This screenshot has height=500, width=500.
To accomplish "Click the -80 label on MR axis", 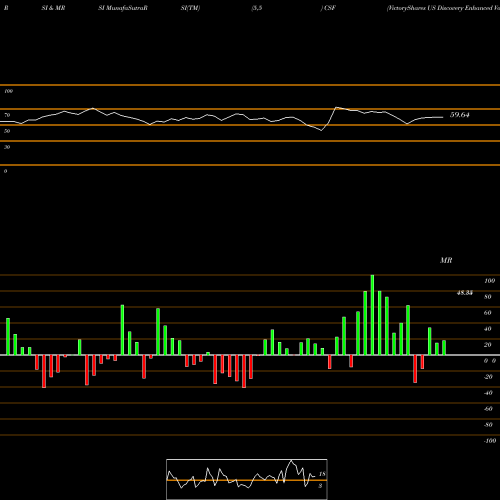I will [488, 425].
